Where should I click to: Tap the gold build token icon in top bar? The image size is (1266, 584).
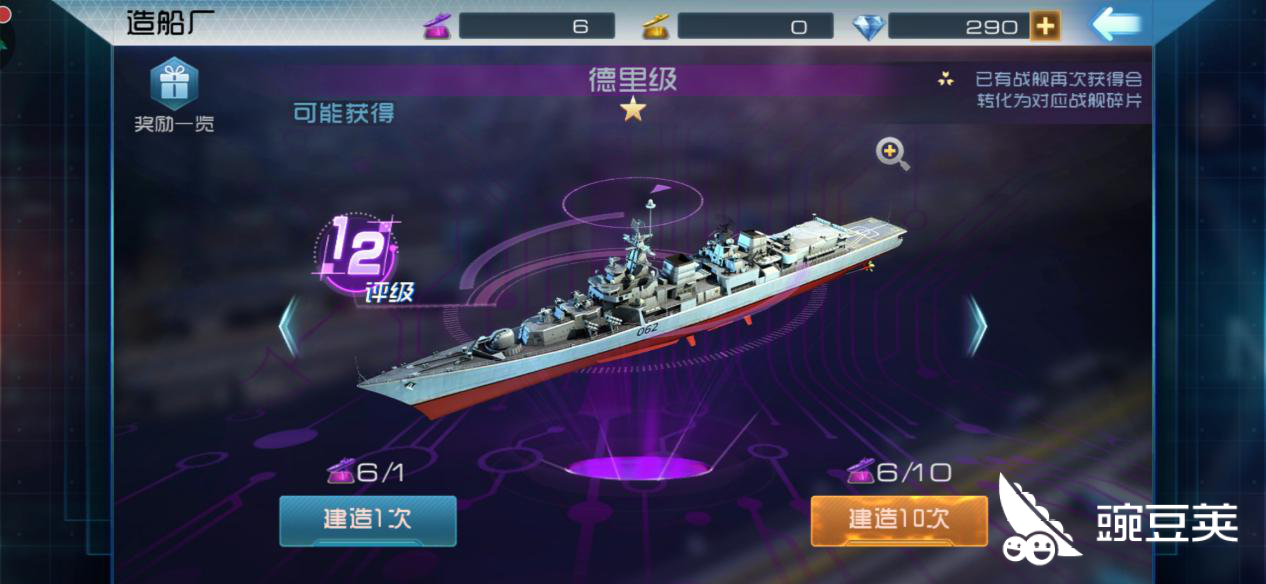pos(656,26)
